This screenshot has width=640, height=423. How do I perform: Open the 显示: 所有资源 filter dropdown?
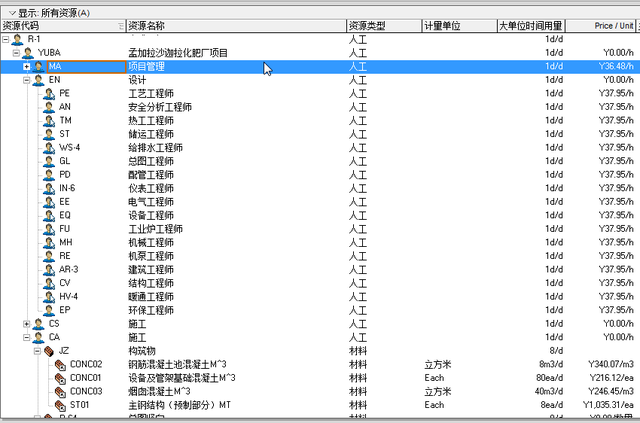12,13
